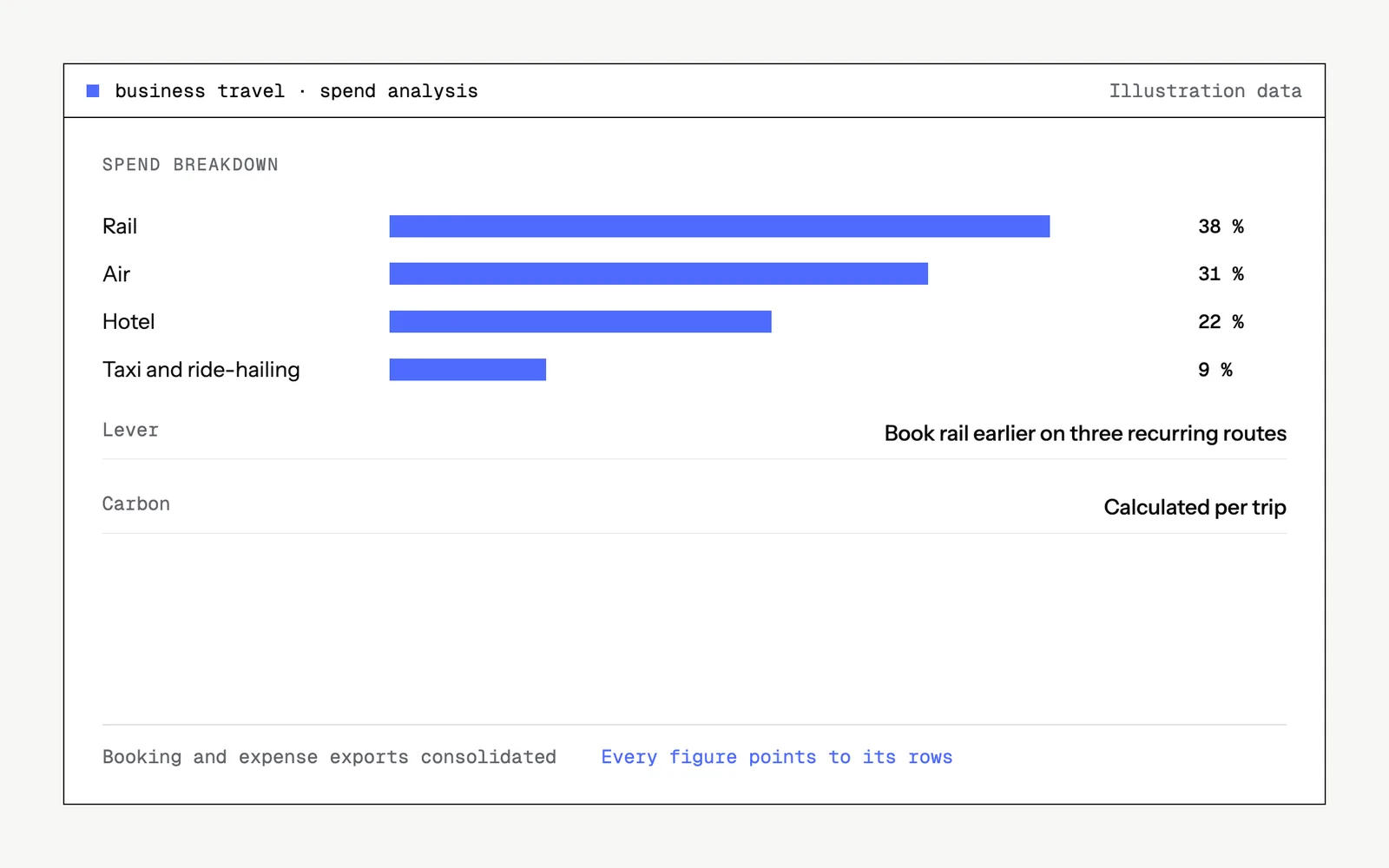
Task: Click the 'Illustration data' label
Action: [1205, 91]
